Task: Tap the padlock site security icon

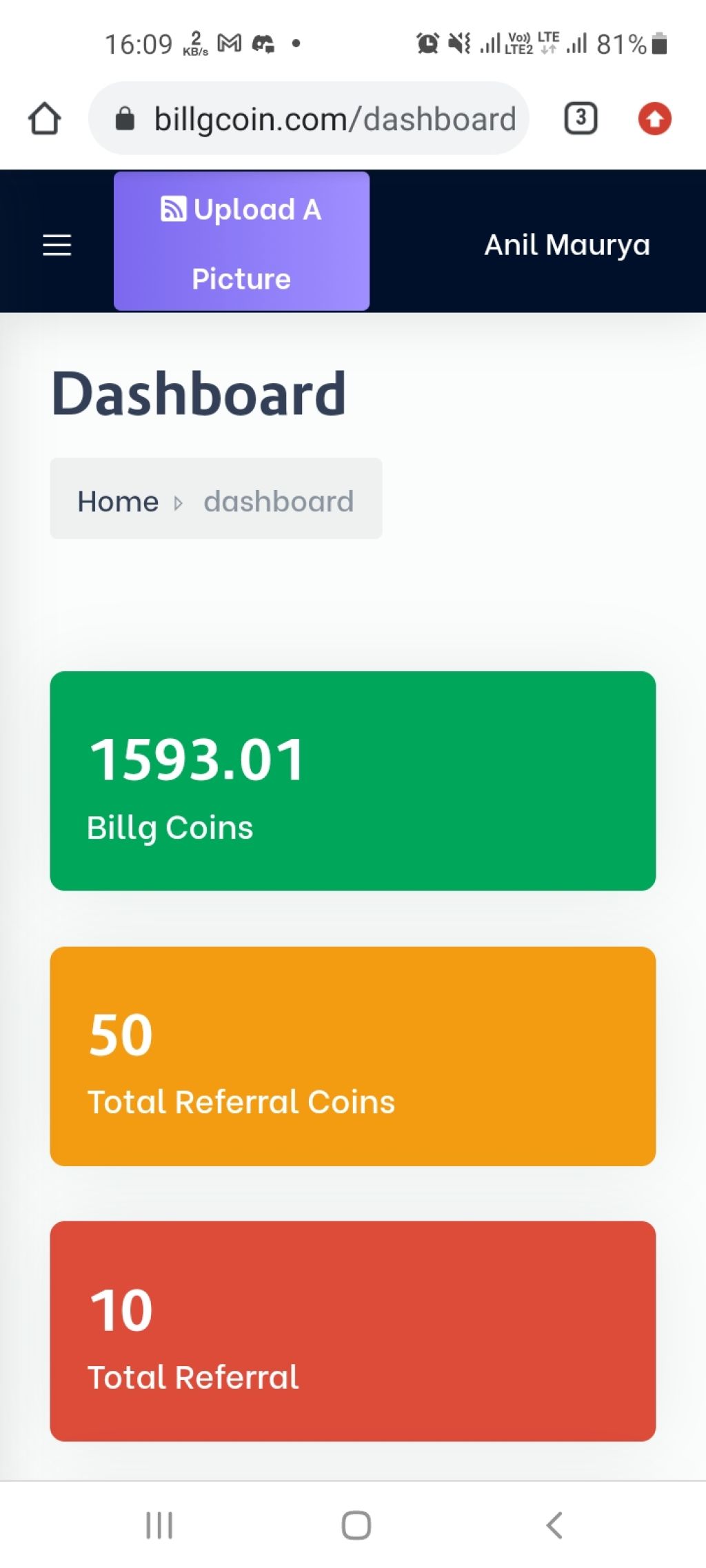Action: tap(125, 119)
